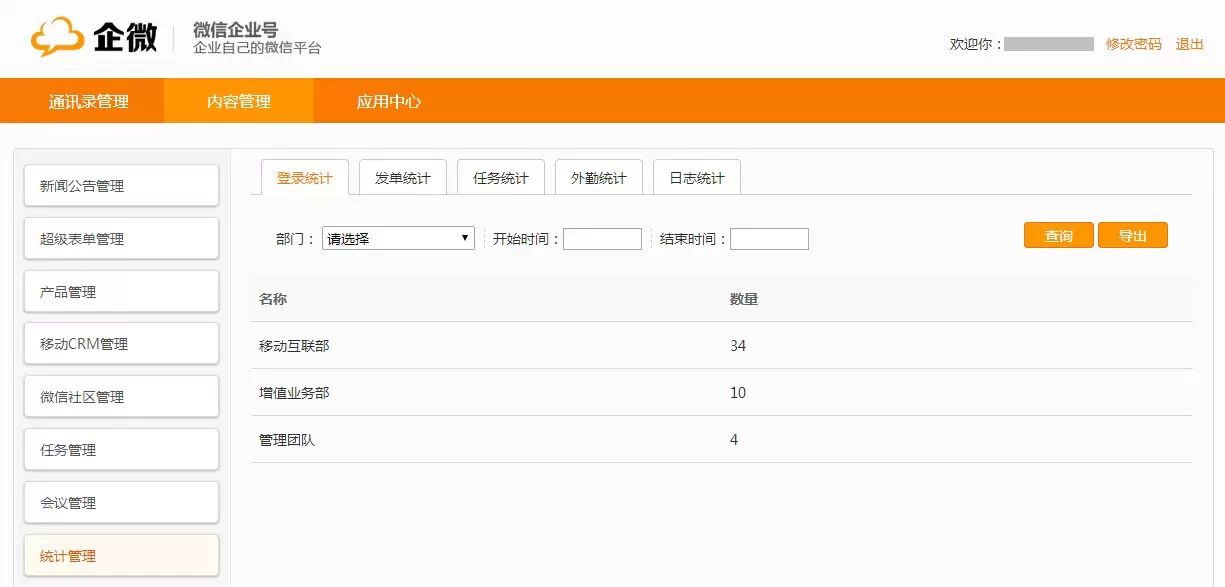Choose 微信社区管理 in the sidebar
The image size is (1225, 587).
point(121,397)
